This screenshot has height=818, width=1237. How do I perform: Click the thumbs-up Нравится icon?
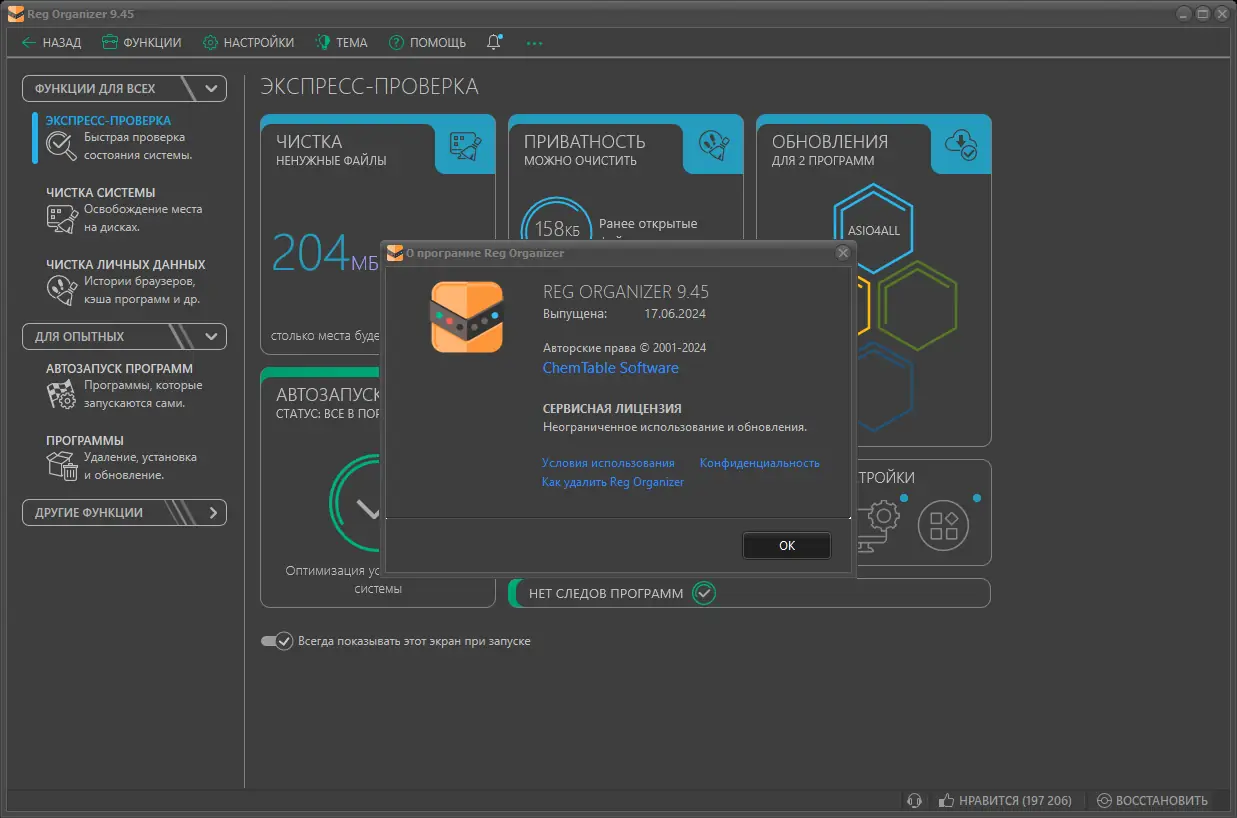click(946, 800)
